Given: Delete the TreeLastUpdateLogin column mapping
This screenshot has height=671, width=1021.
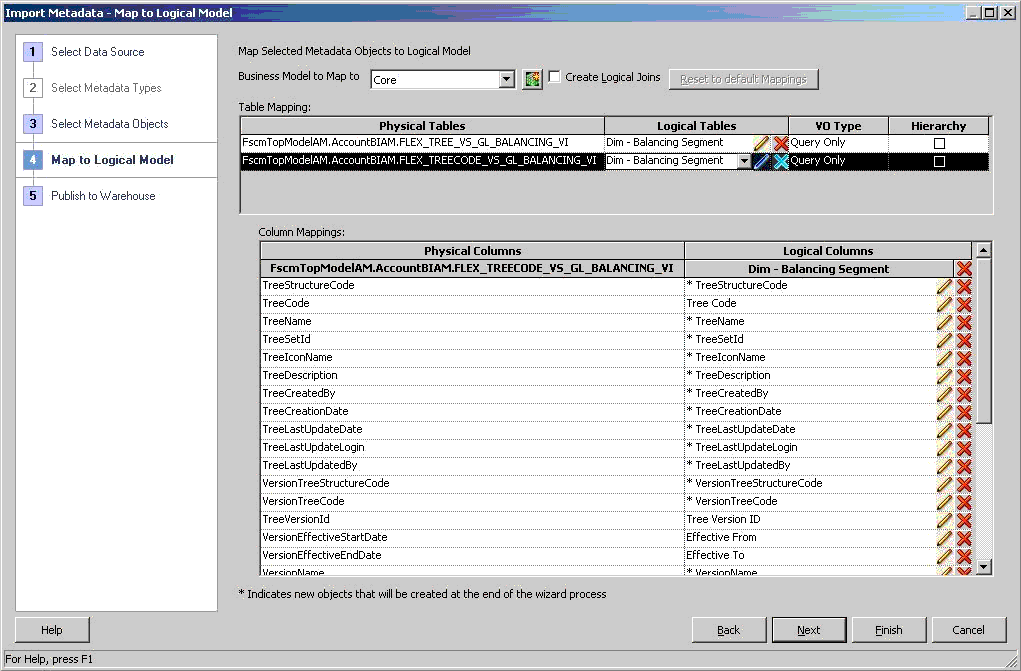Looking at the screenshot, I should pos(964,448).
